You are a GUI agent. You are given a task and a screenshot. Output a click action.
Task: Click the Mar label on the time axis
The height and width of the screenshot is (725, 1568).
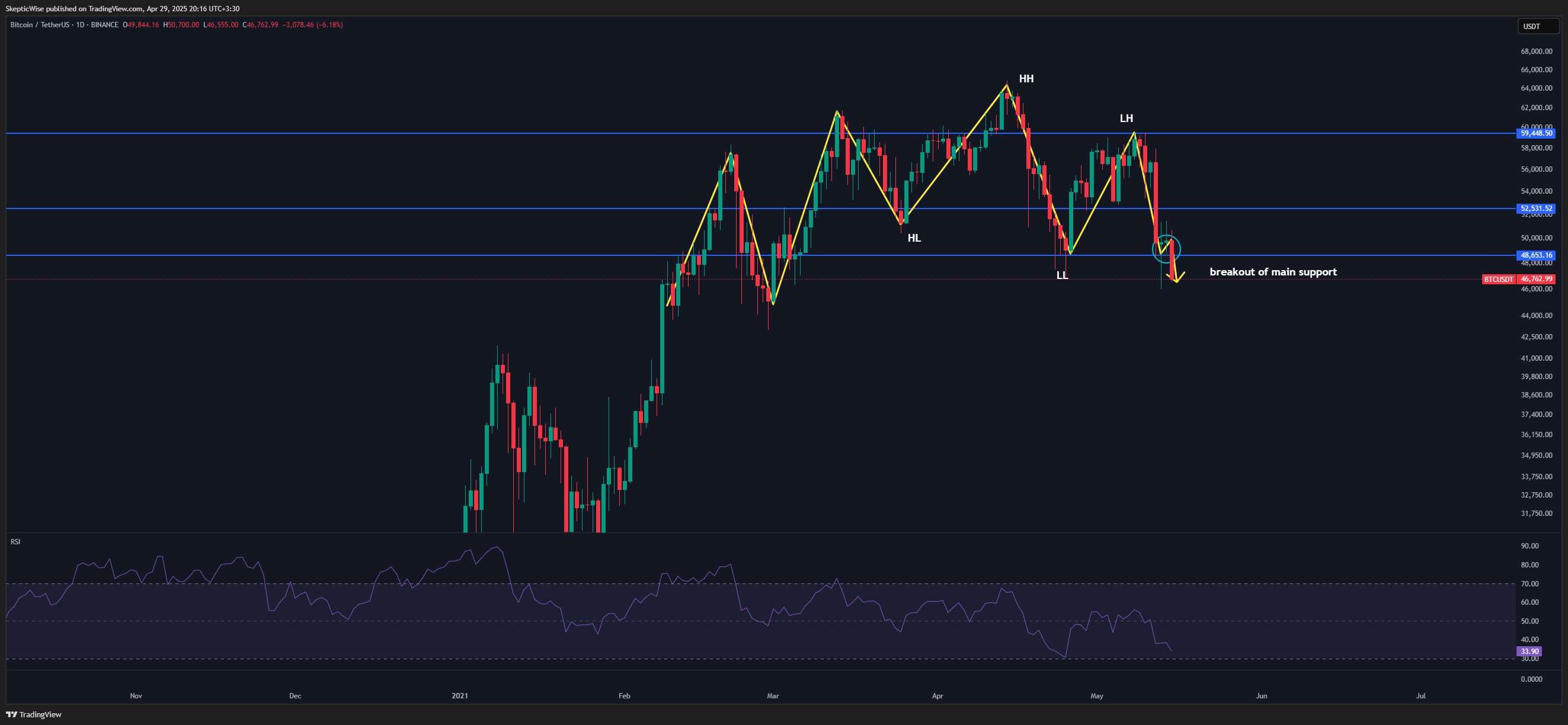(x=772, y=696)
